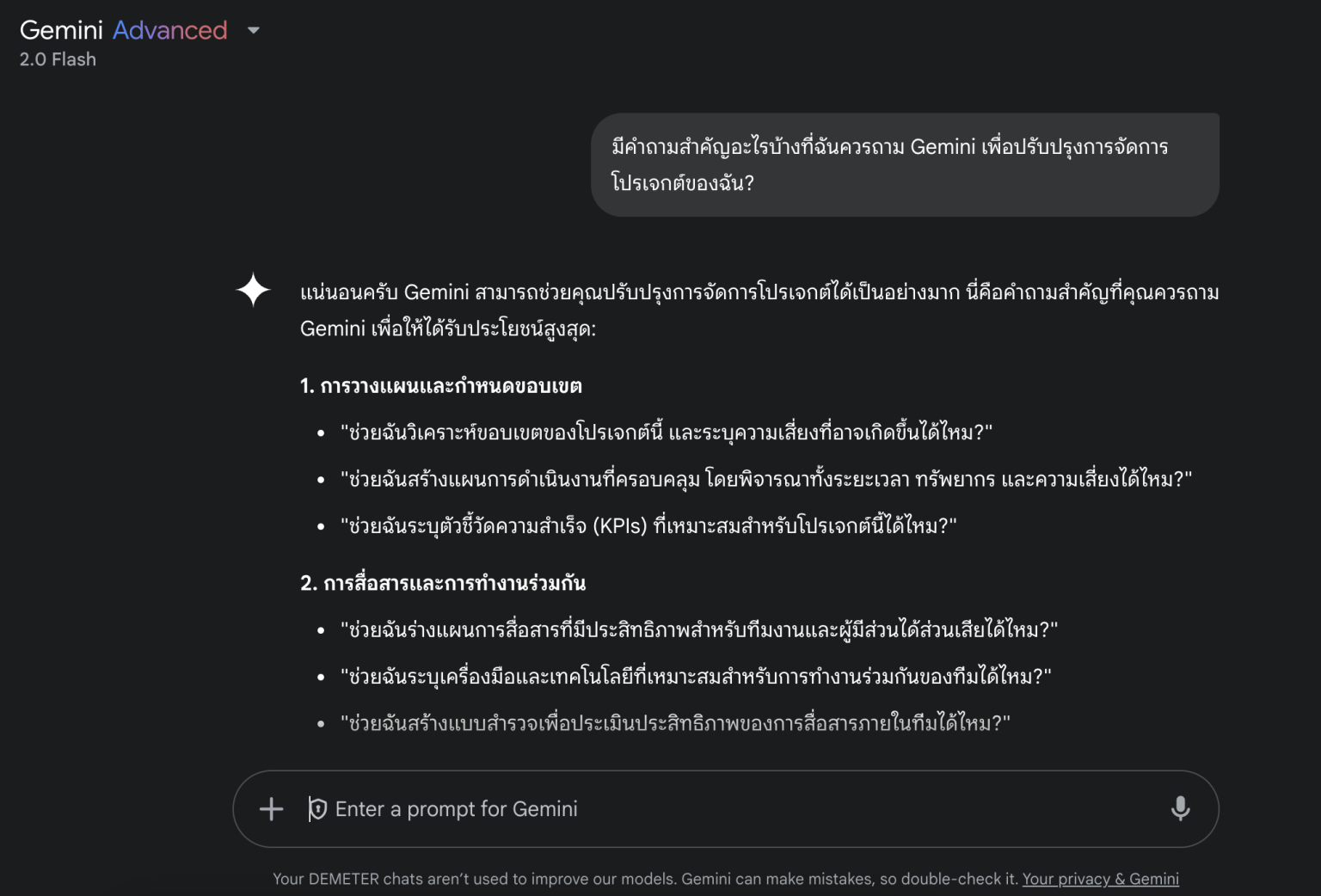Click the microphone icon for voice input
The width and height of the screenshot is (1321, 896).
(x=1180, y=809)
